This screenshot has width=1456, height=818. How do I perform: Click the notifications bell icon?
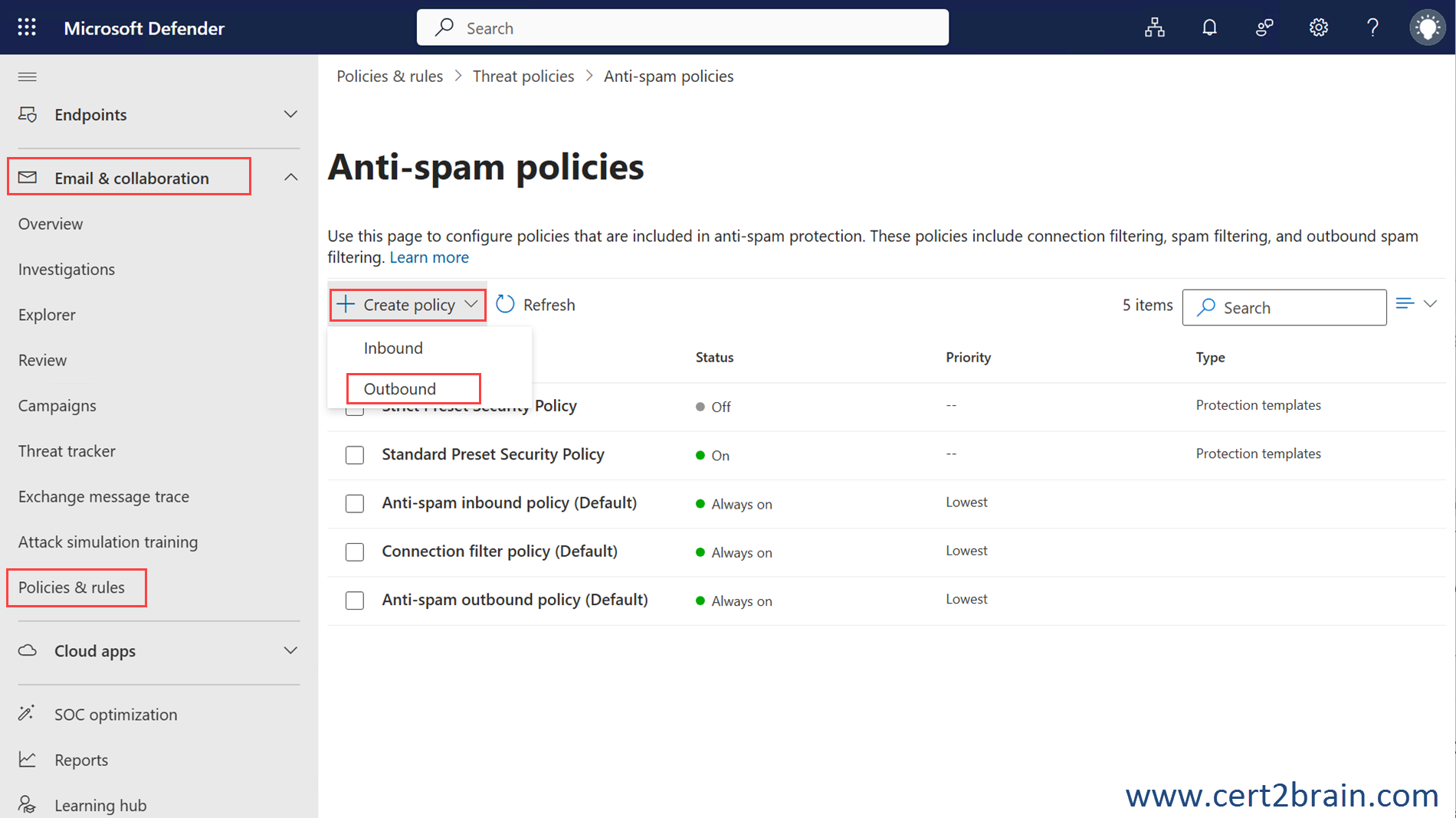coord(1209,28)
